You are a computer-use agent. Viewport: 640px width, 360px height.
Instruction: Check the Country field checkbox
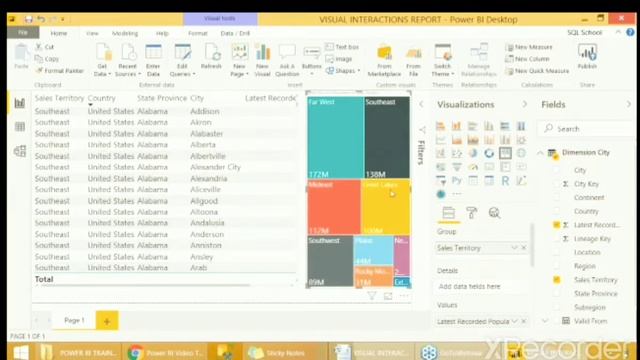(x=556, y=211)
